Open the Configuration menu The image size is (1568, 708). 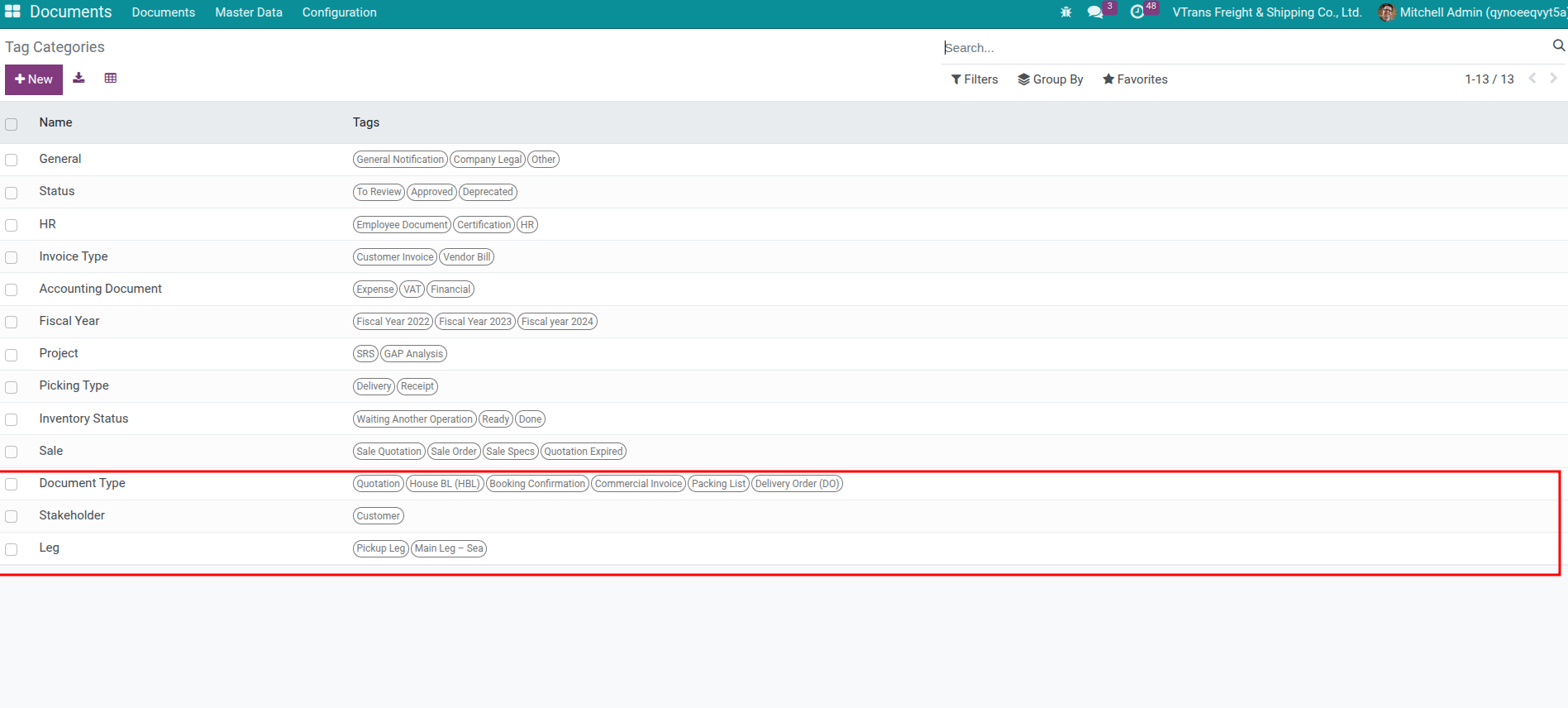pyautogui.click(x=339, y=12)
